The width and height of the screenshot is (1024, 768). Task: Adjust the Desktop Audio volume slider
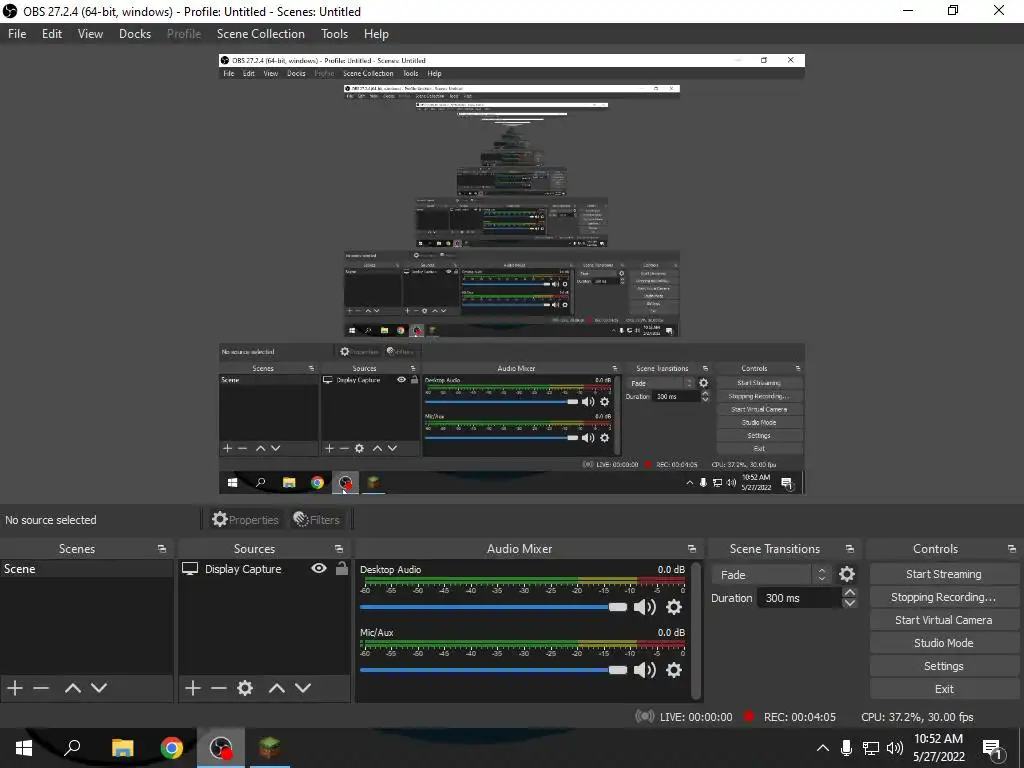493,607
